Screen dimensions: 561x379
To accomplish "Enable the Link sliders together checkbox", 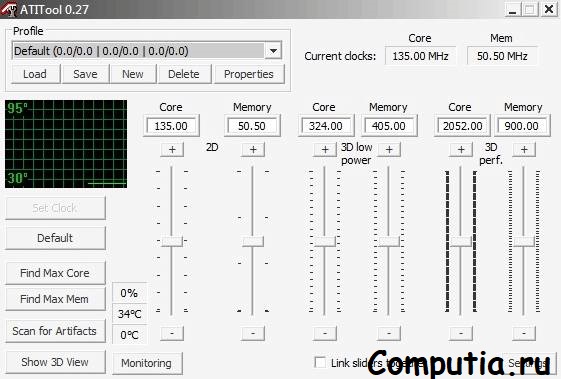I will click(320, 363).
